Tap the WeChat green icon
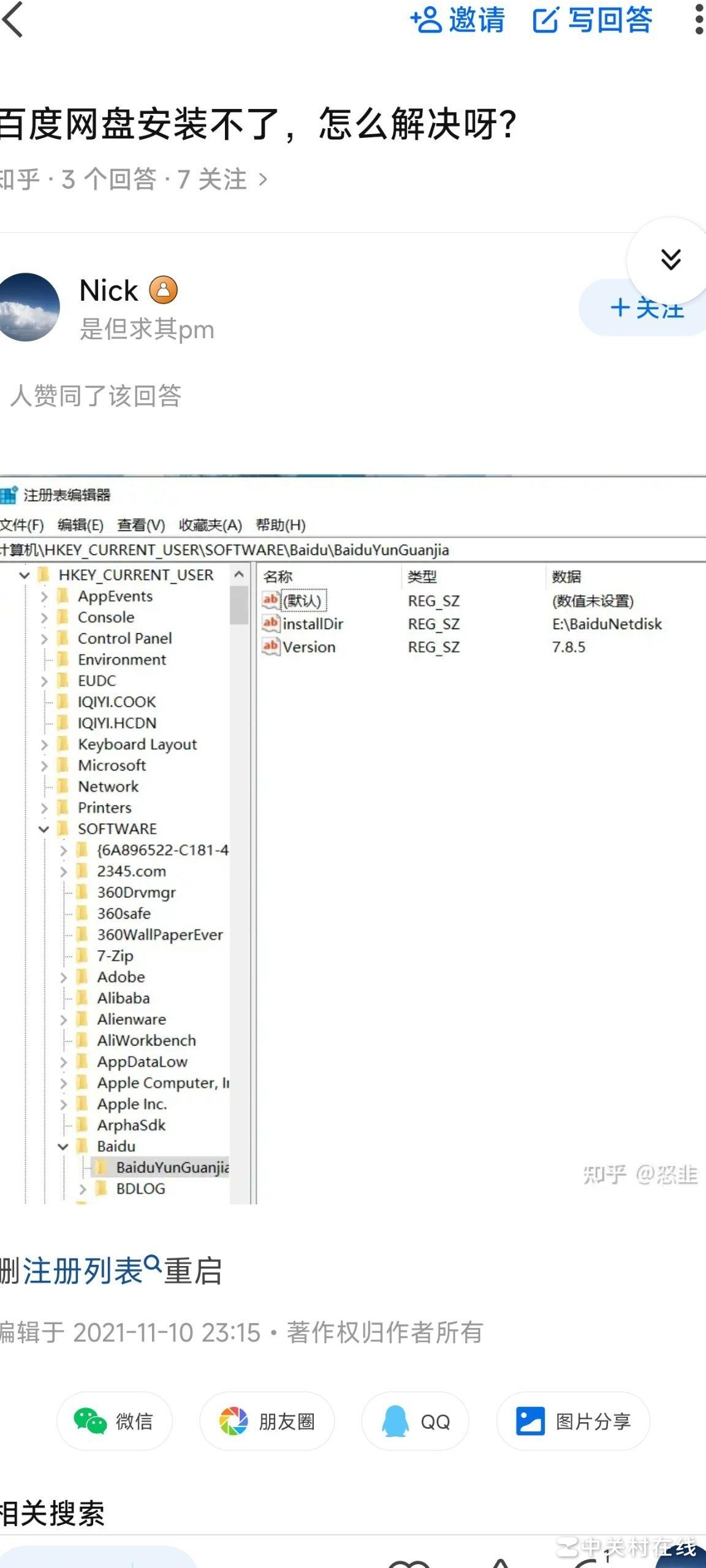Image resolution: width=706 pixels, height=1568 pixels. 90,1421
